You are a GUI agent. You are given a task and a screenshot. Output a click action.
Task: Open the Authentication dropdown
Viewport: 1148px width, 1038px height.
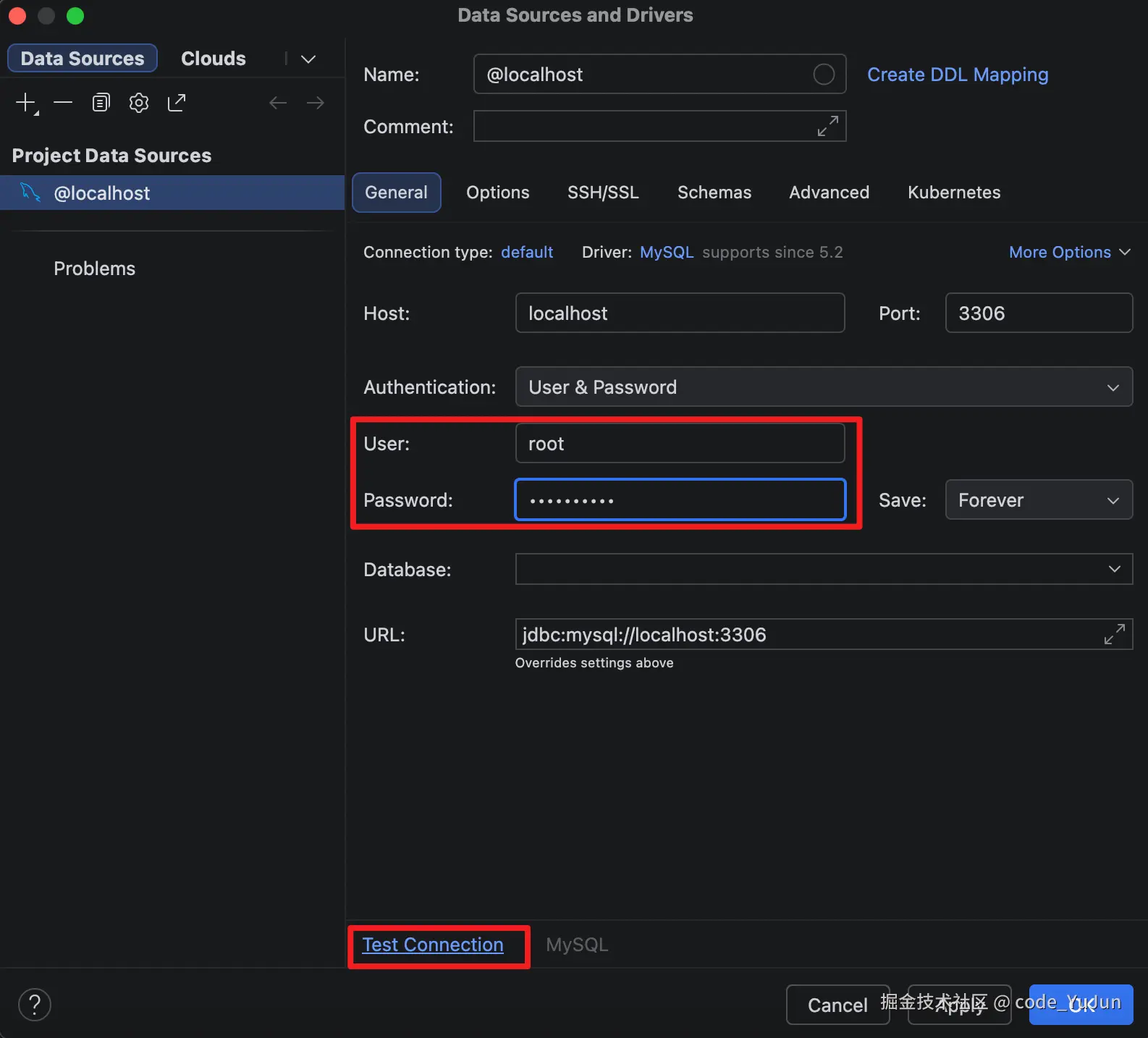pyautogui.click(x=823, y=387)
